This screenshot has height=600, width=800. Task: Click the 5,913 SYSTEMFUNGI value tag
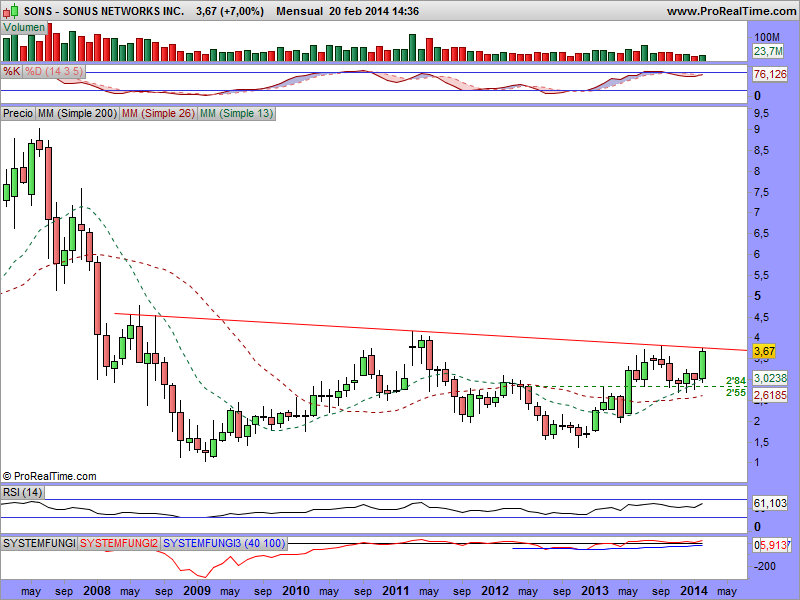coord(774,545)
